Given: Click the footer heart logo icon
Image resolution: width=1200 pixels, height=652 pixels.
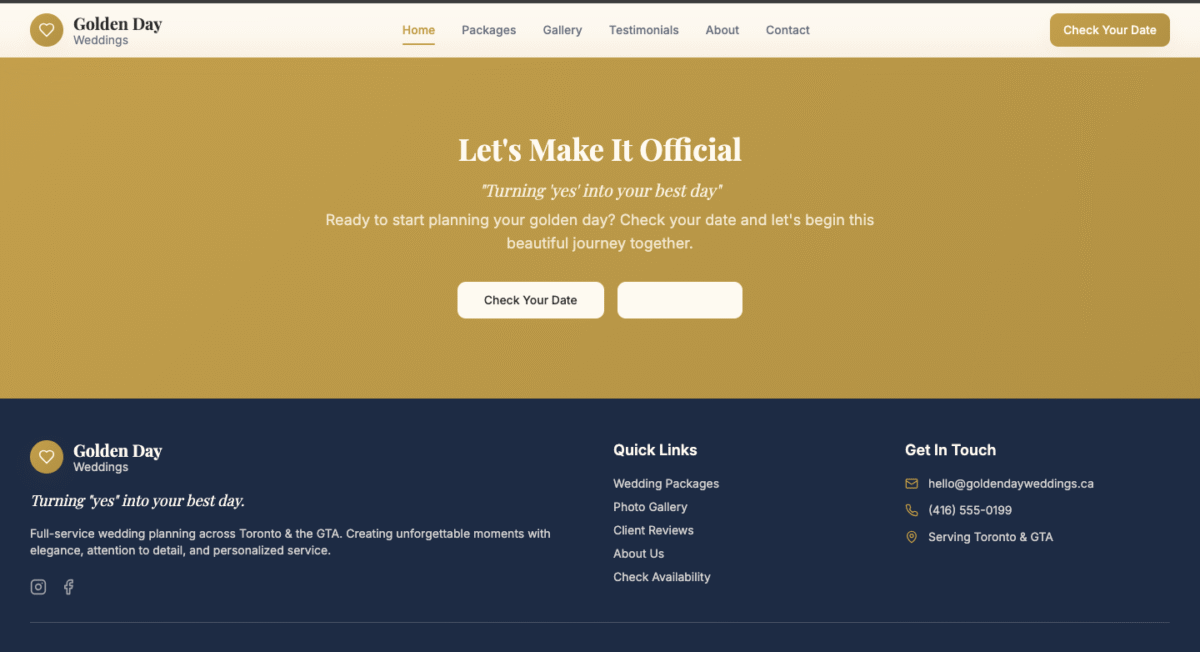Looking at the screenshot, I should pos(46,457).
